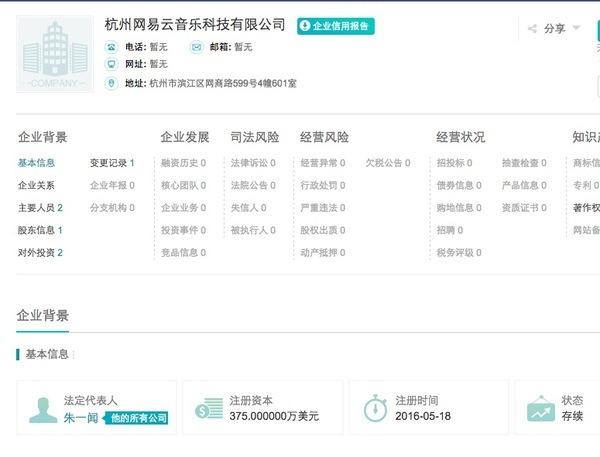This screenshot has height=457, width=600.
Task: Click the location pin icon beside 地址
Action: [x=111, y=83]
